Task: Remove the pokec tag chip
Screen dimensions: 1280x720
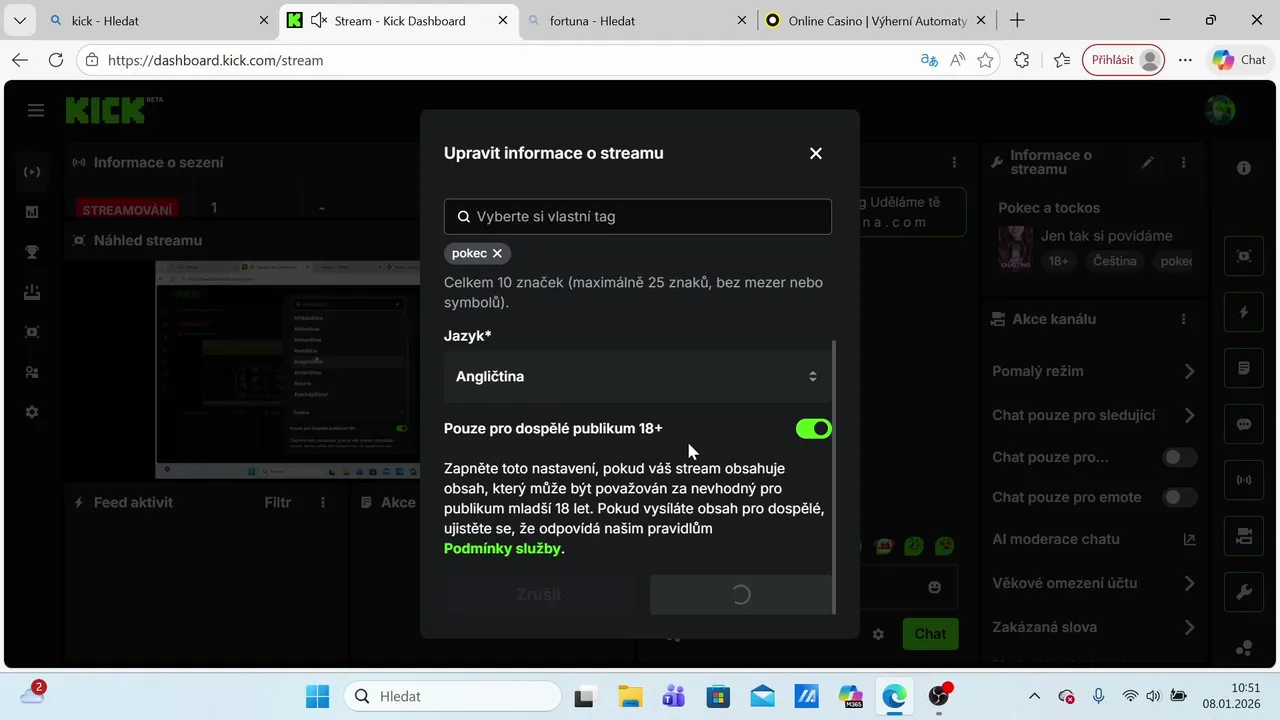Action: point(497,253)
